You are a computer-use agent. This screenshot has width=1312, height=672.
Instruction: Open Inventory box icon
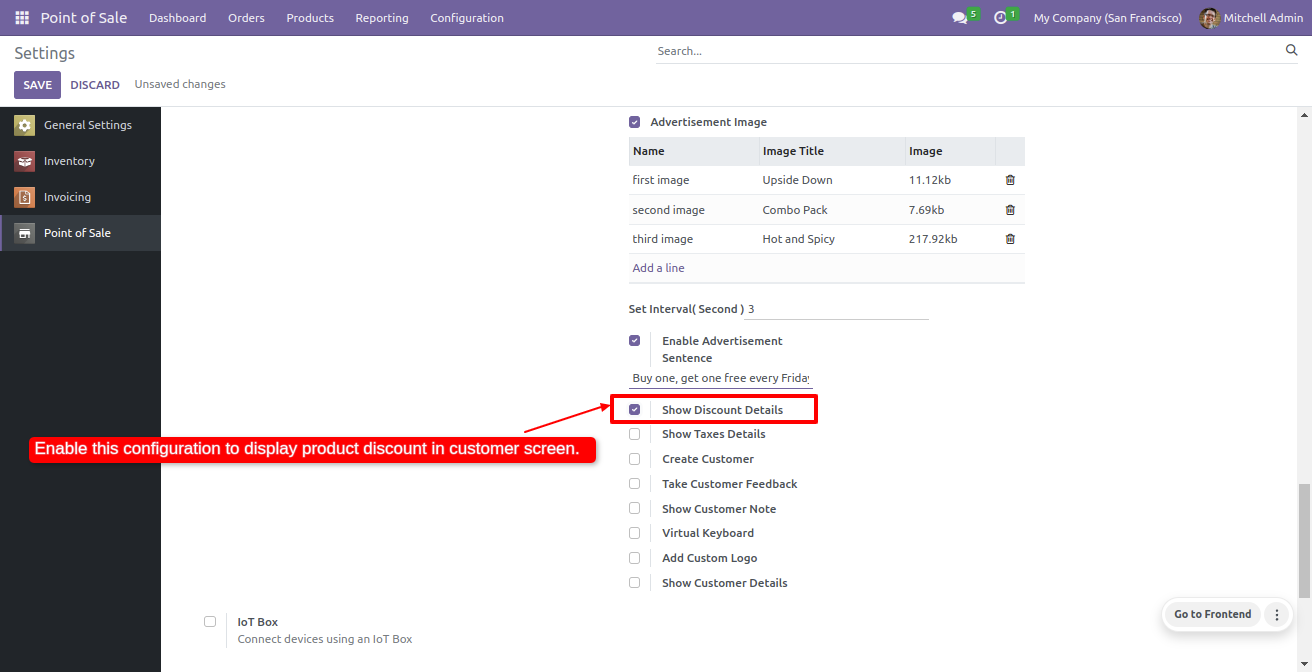coord(24,161)
